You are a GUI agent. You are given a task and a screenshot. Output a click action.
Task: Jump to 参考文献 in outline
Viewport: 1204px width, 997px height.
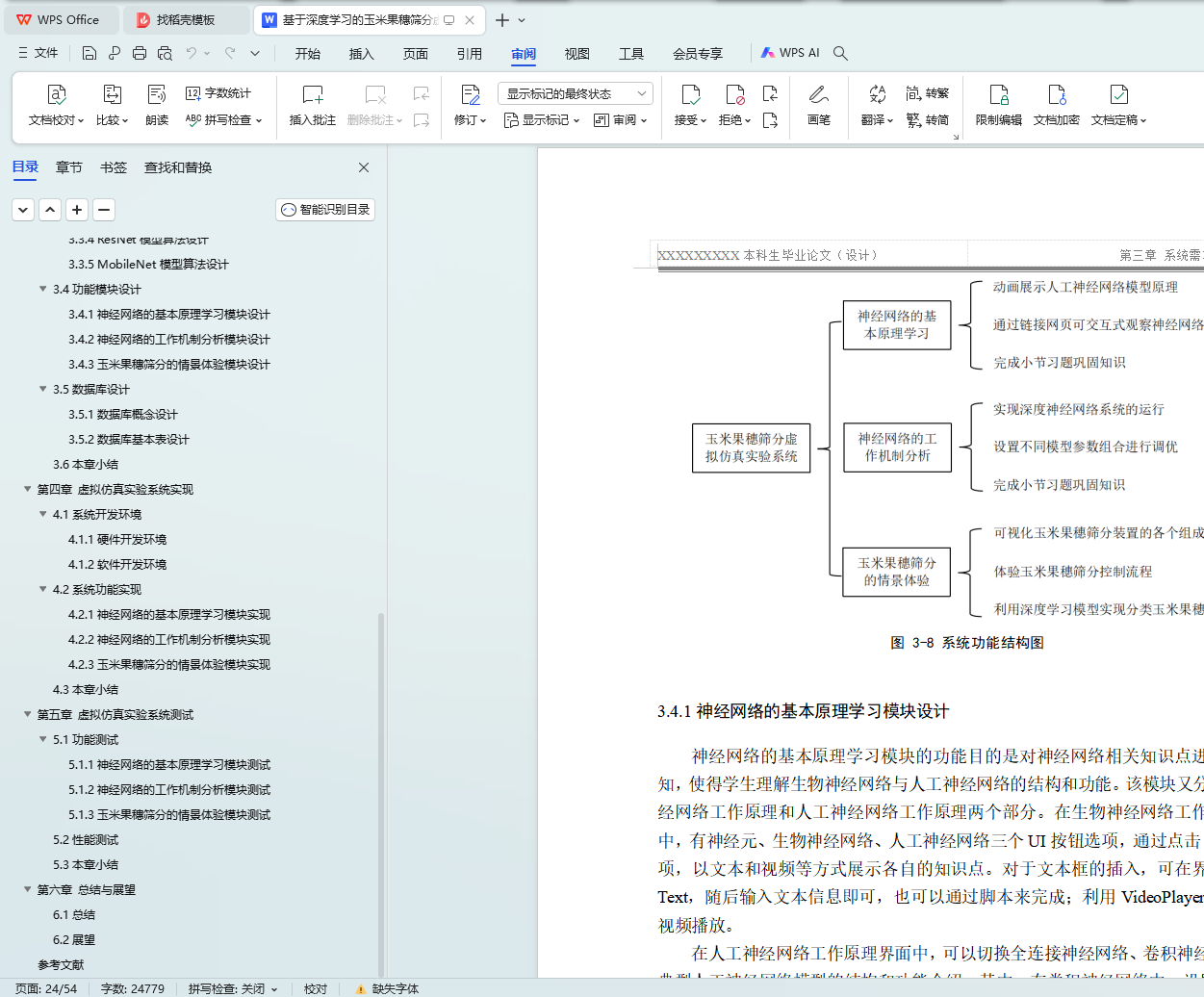point(61,964)
